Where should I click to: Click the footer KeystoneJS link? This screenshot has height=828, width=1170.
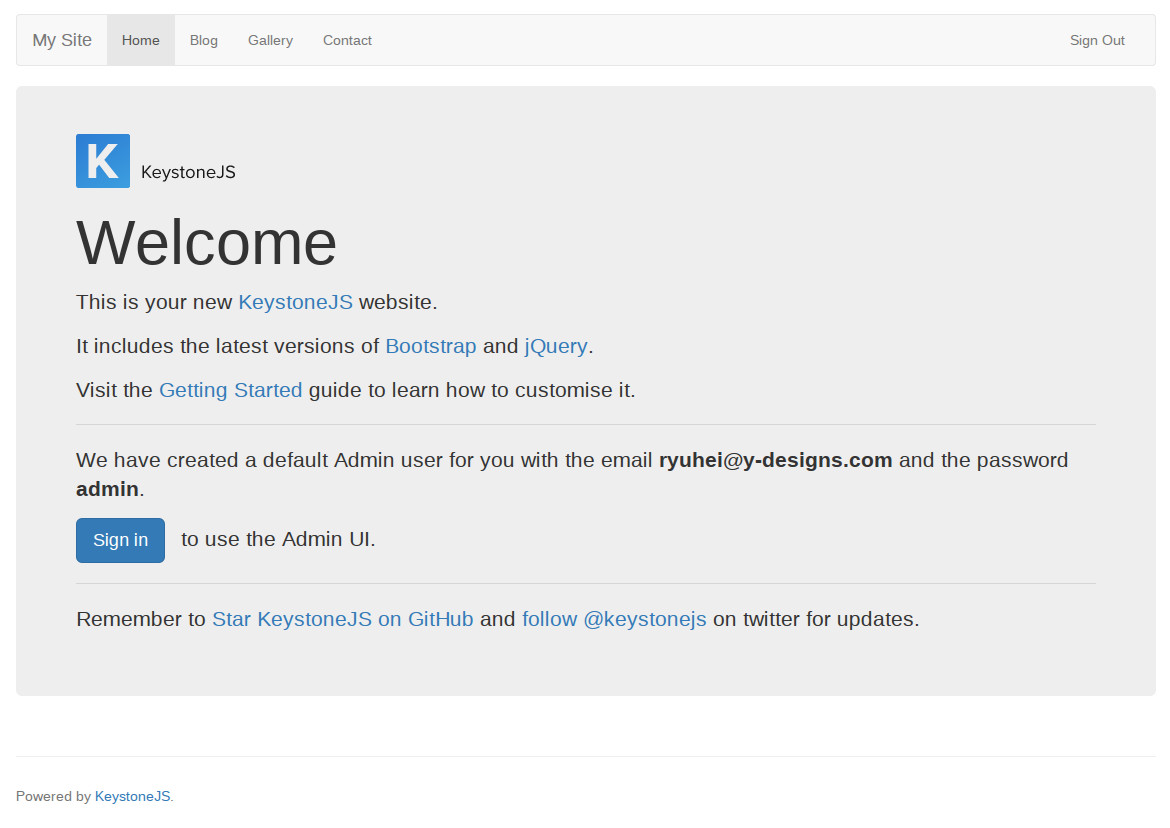click(132, 796)
